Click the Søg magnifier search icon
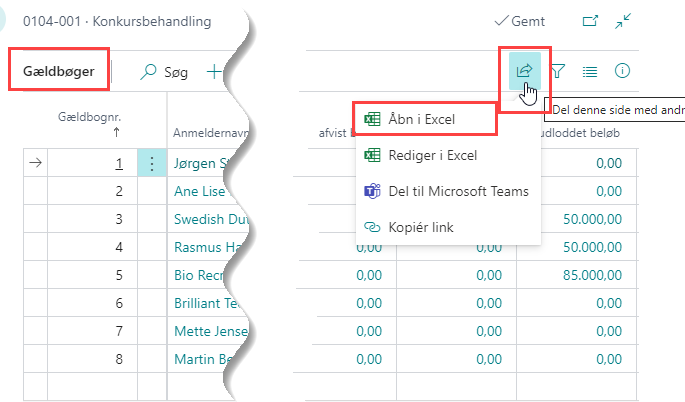 [149, 72]
